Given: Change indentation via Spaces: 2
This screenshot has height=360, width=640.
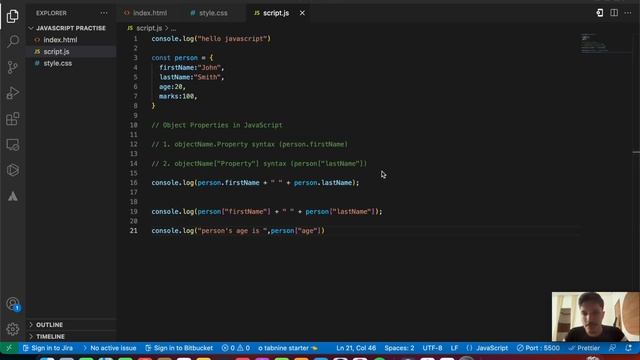Looking at the screenshot, I should tap(399, 348).
